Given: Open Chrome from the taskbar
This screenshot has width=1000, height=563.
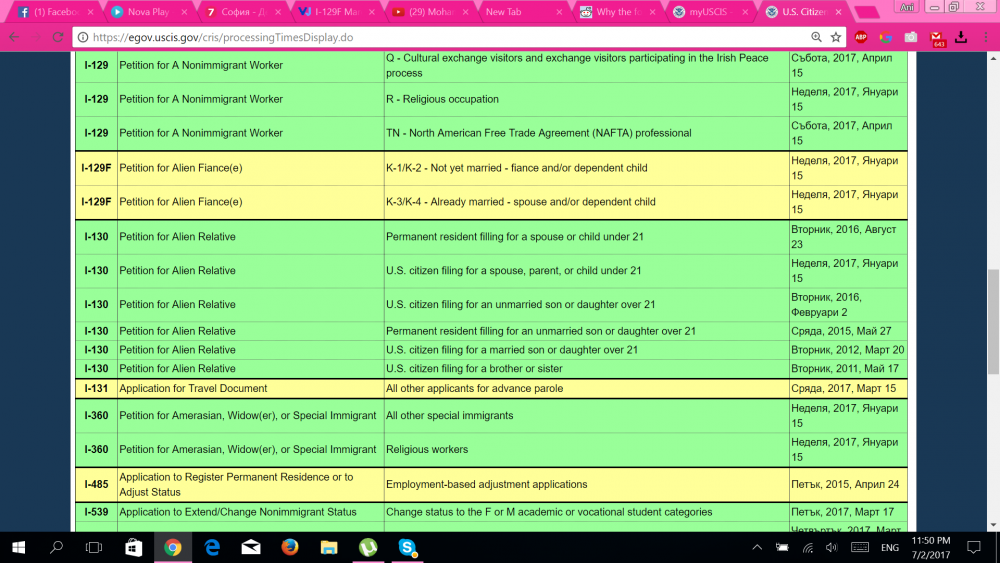Looking at the screenshot, I should pyautogui.click(x=173, y=548).
